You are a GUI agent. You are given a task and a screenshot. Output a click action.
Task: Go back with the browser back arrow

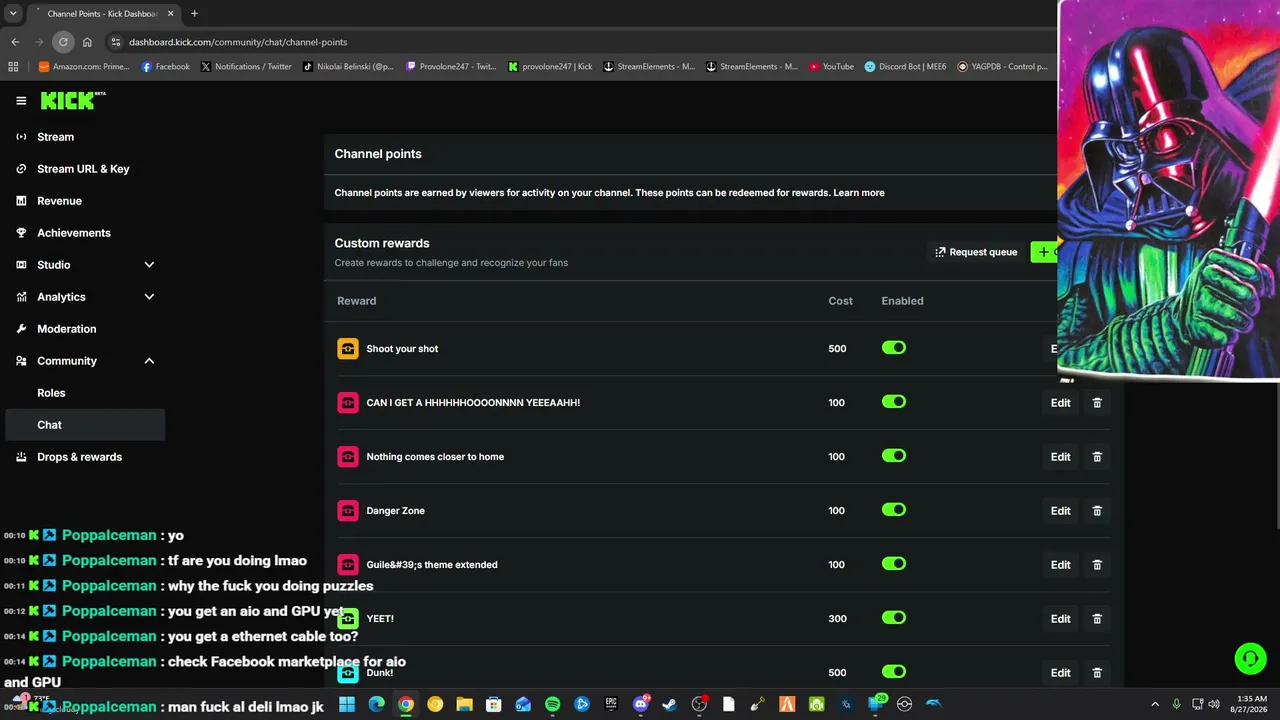click(15, 42)
